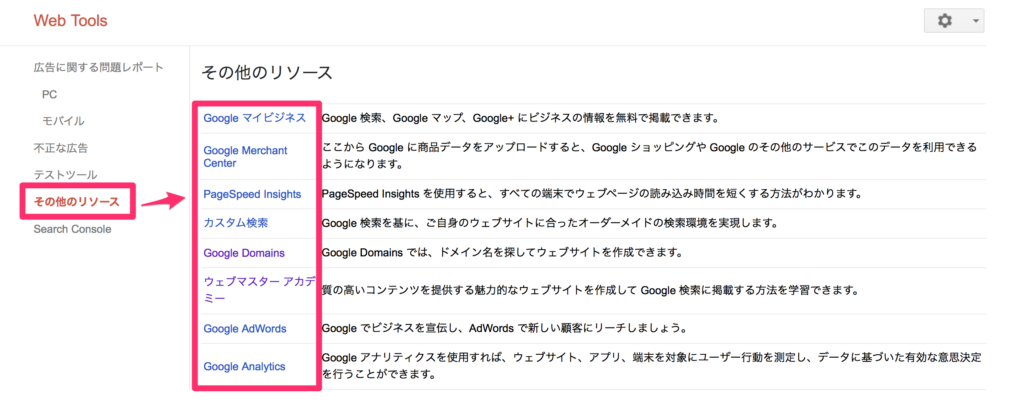Open the Google Domains link
The image size is (1024, 406).
point(244,253)
